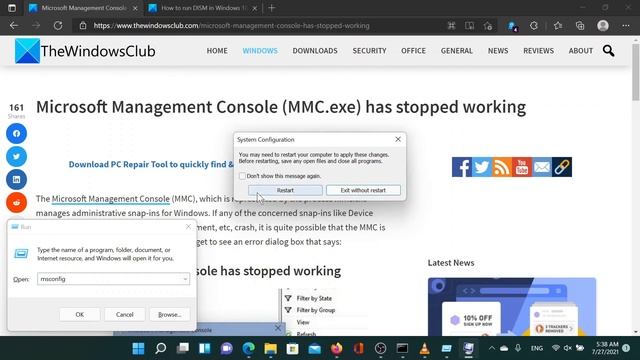Click the Twitter follow icon on right
Viewport: 640px width, 360px height.
pyautogui.click(x=482, y=167)
